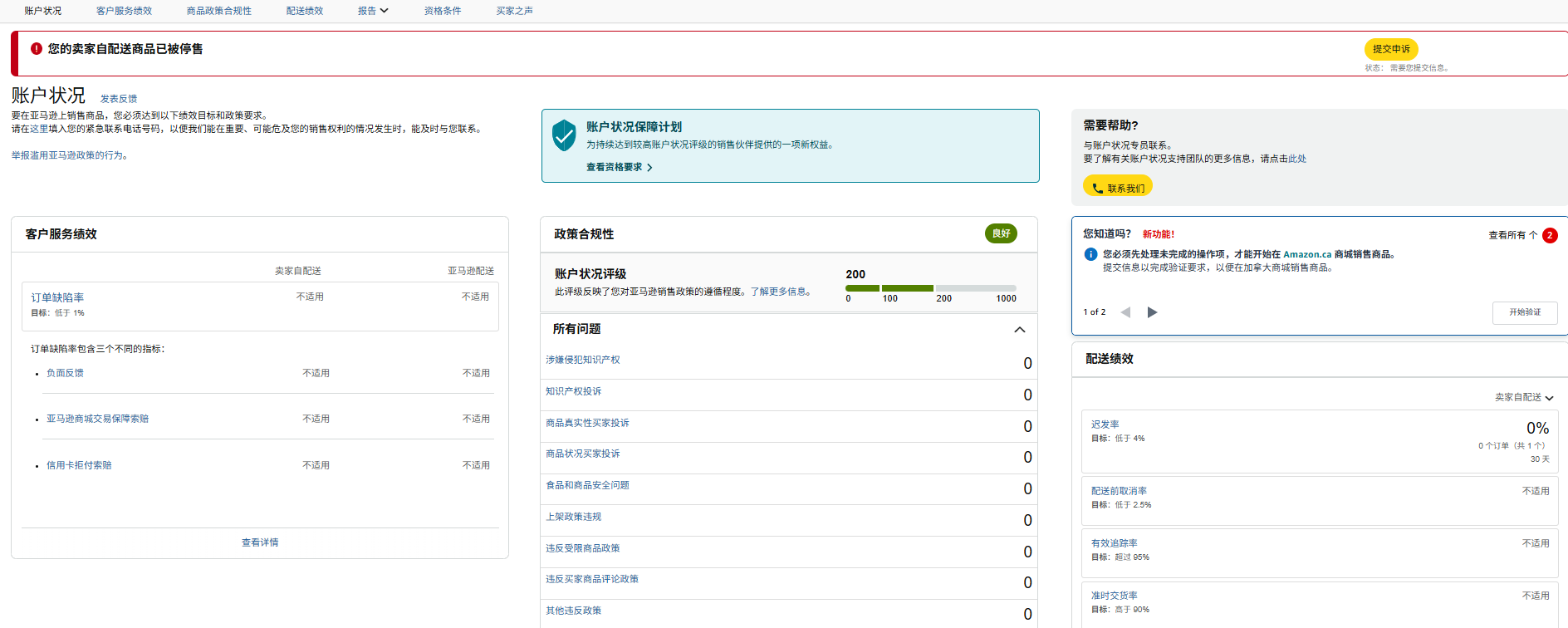This screenshot has width=1568, height=628.
Task: Switch to 客户服务绩效 tab
Action: tap(124, 11)
